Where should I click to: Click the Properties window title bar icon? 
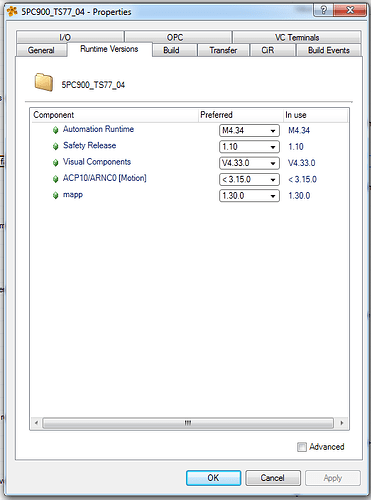coord(12,12)
